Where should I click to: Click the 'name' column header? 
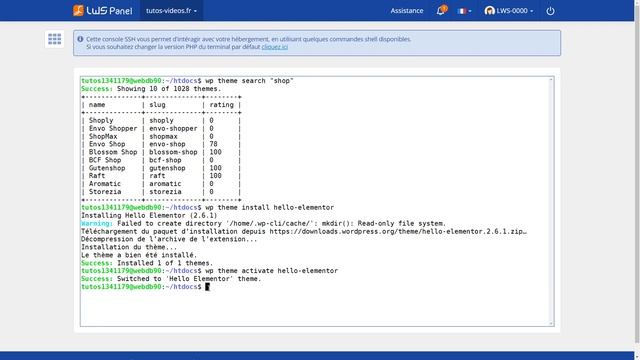point(97,105)
